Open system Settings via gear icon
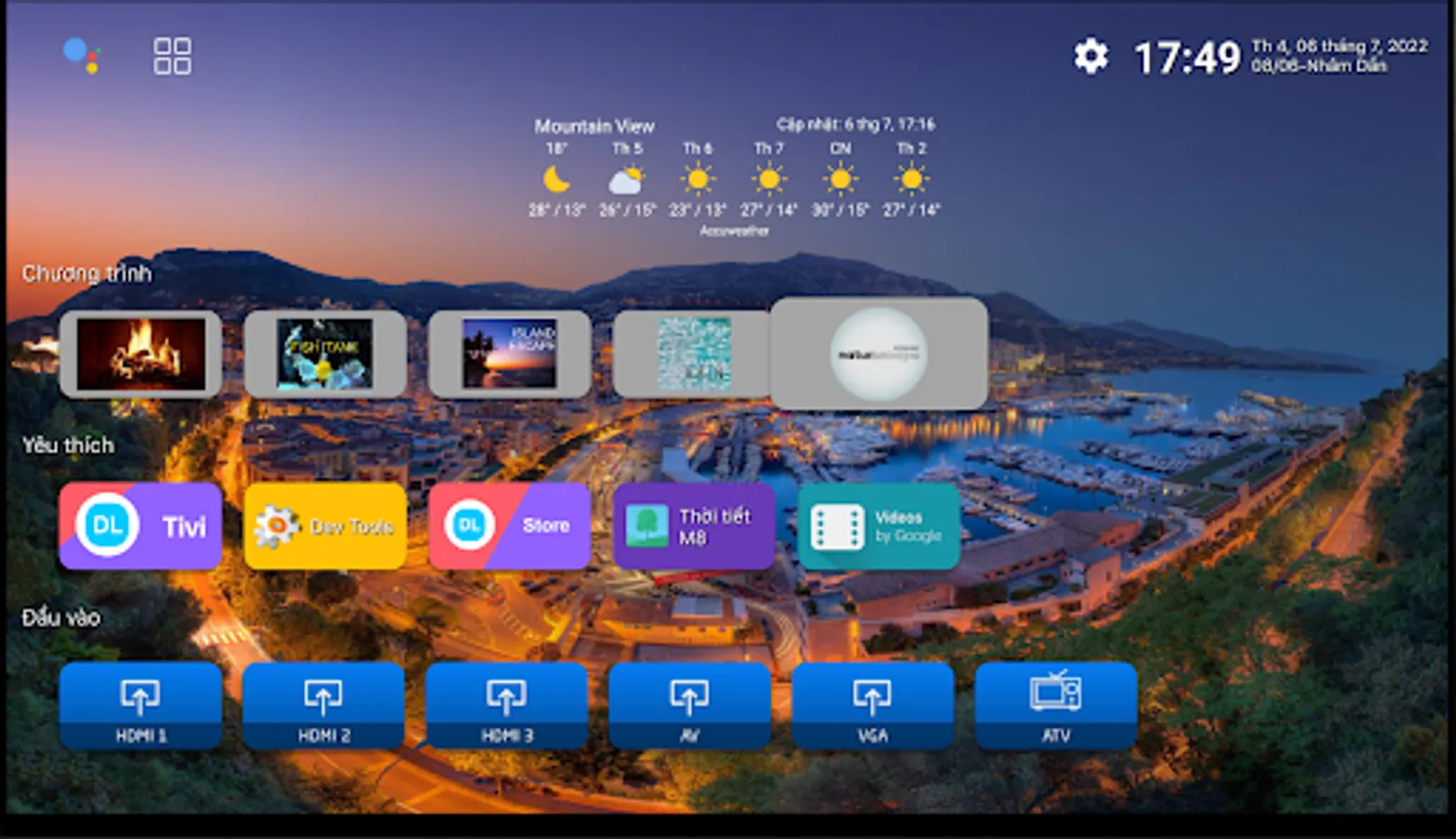Viewport: 1456px width, 839px height. (x=1091, y=56)
